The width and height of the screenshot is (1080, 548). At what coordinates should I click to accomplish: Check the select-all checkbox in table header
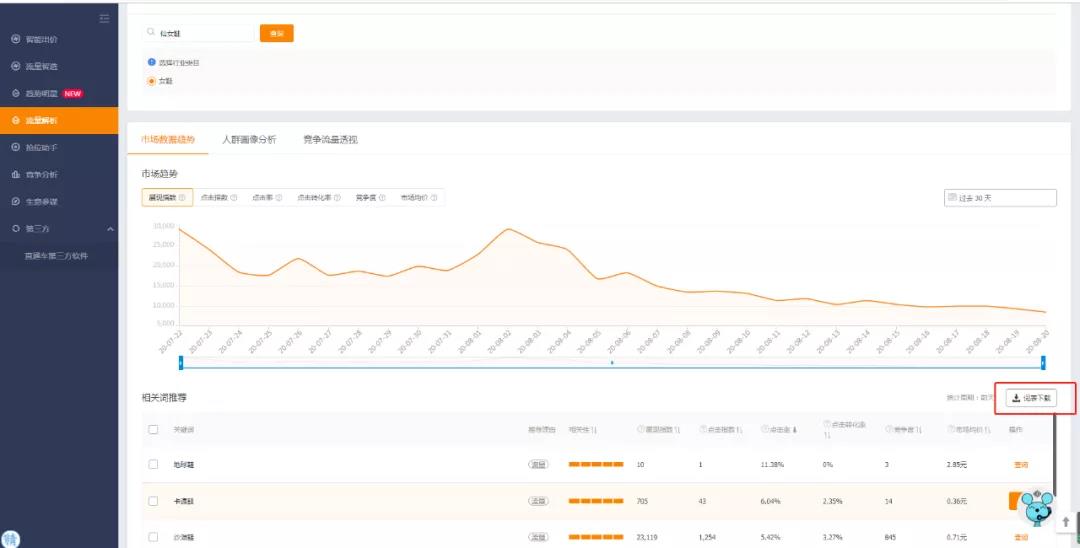tap(153, 429)
